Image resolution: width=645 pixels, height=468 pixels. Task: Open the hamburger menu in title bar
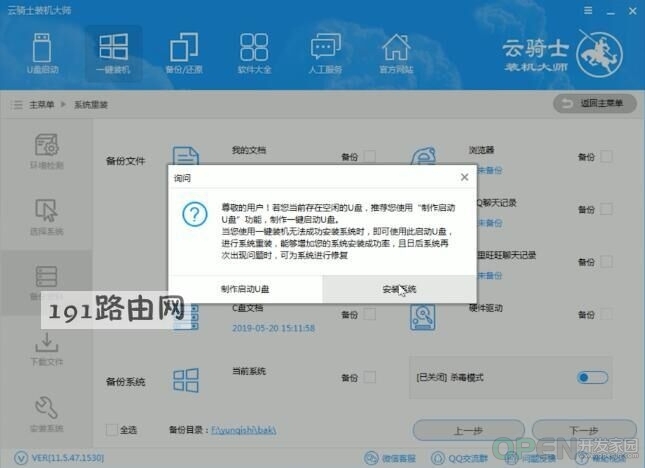click(588, 11)
